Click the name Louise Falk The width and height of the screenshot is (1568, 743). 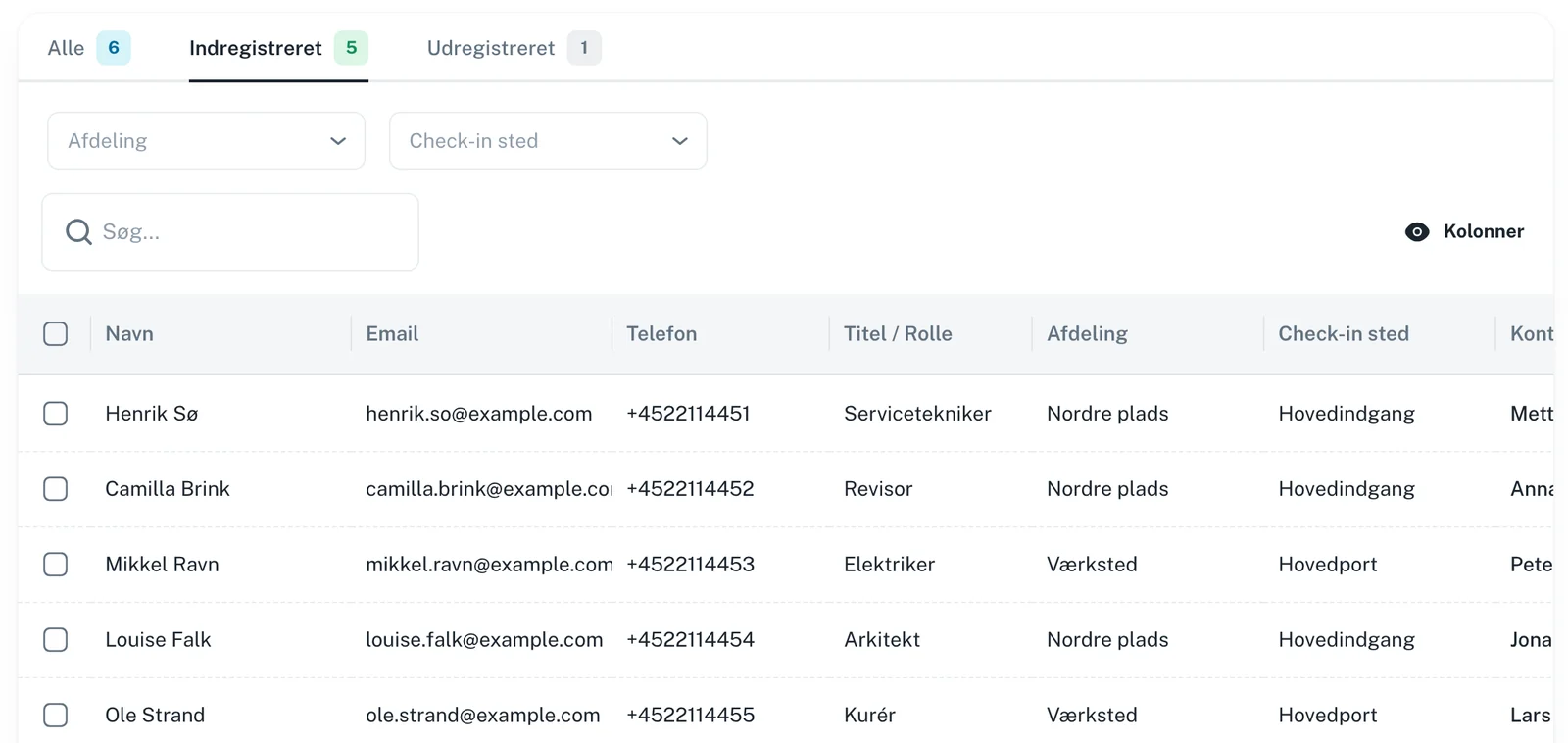(x=158, y=640)
